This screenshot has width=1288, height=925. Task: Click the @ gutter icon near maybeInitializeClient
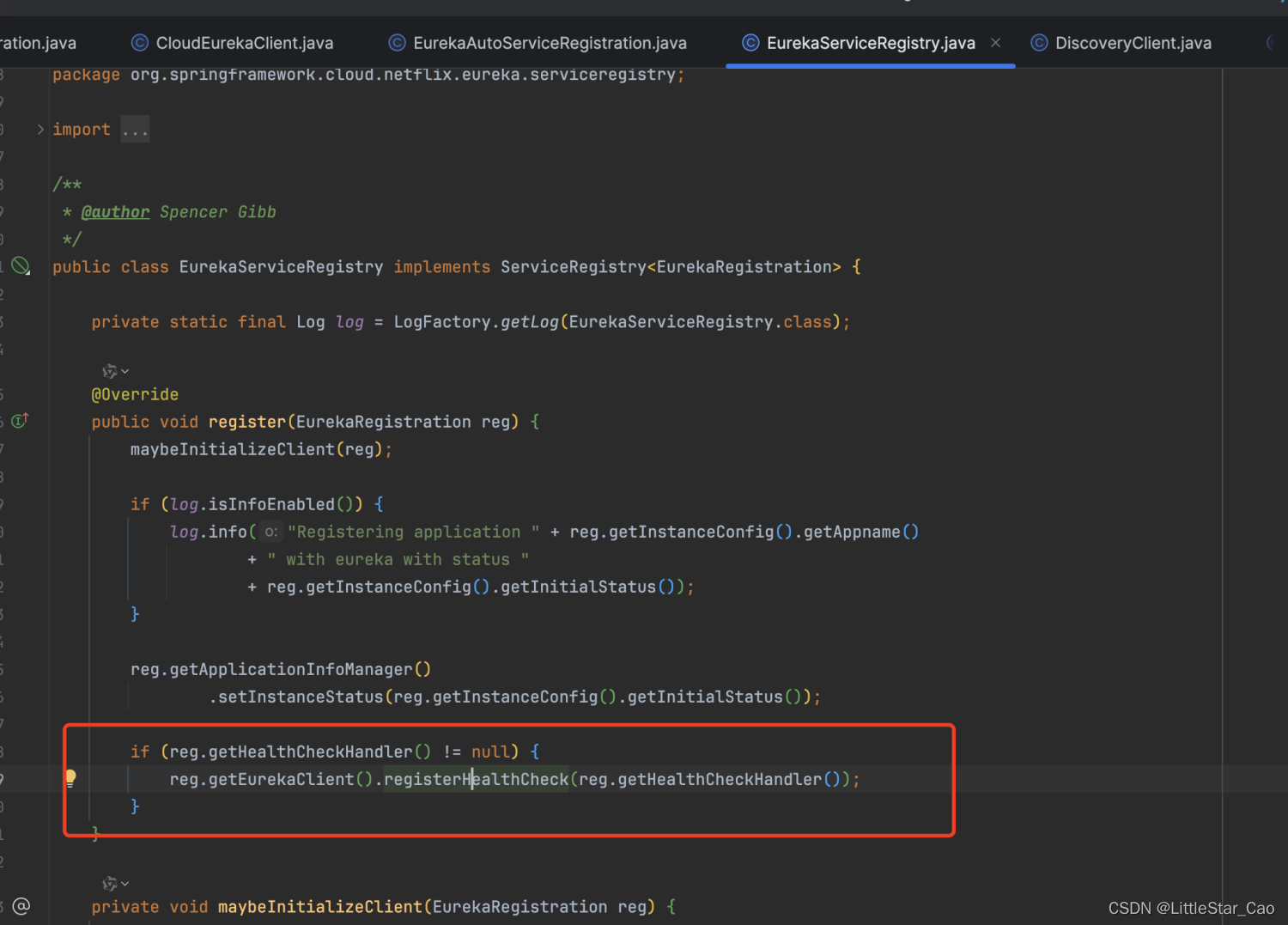(21, 906)
